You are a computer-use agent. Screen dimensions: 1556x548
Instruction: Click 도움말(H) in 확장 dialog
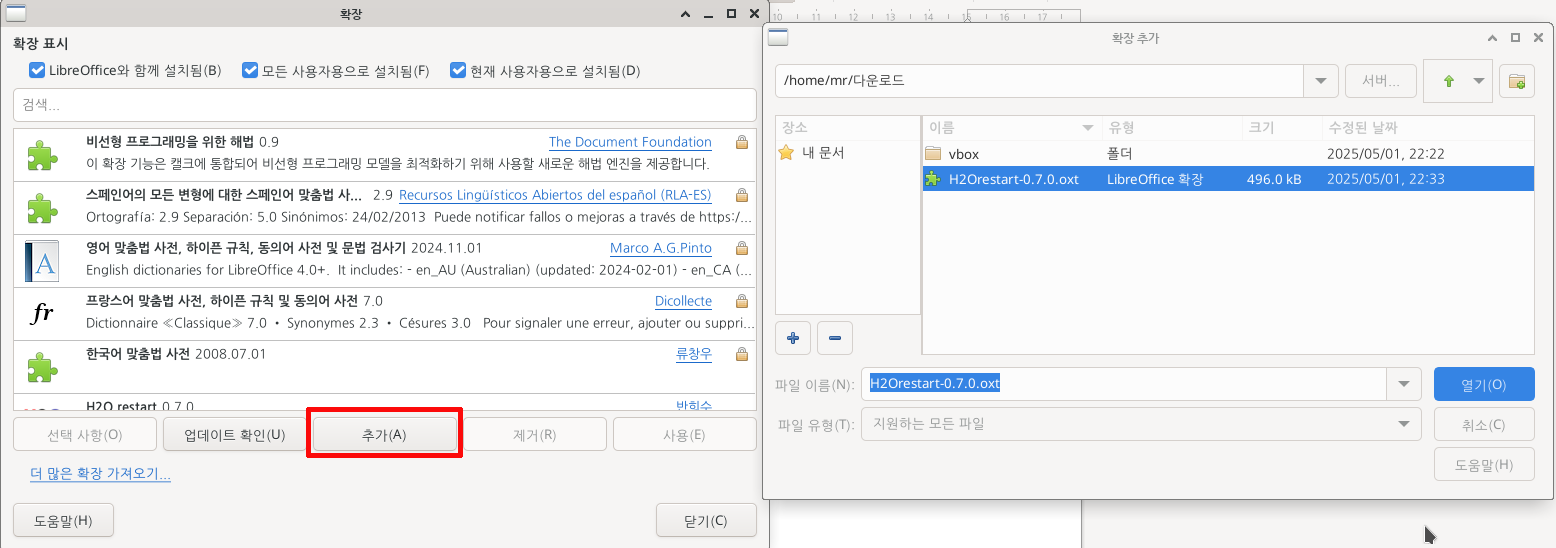pyautogui.click(x=63, y=521)
